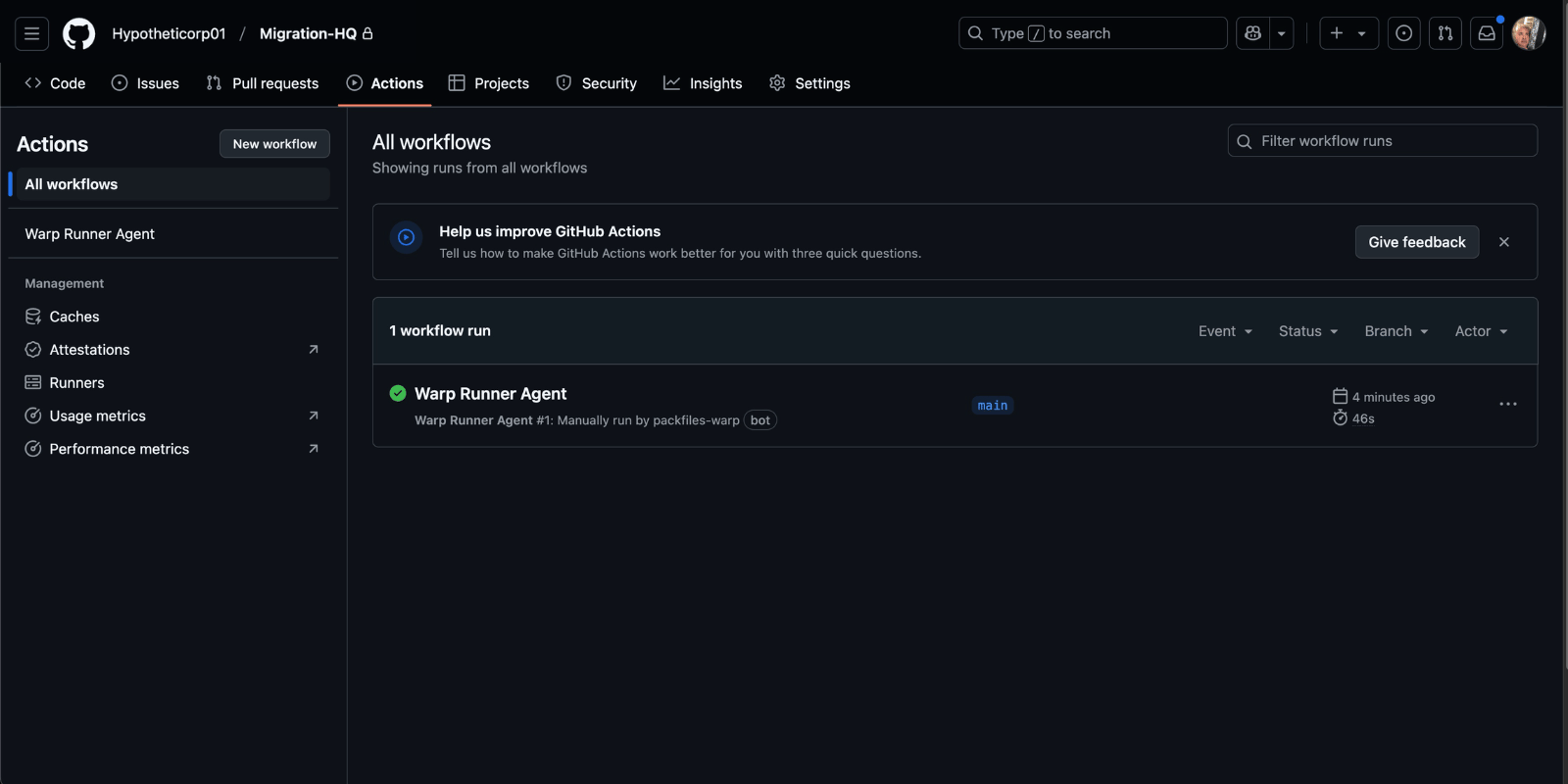
Task: Go to GitHub homepage logo
Action: pyautogui.click(x=79, y=33)
